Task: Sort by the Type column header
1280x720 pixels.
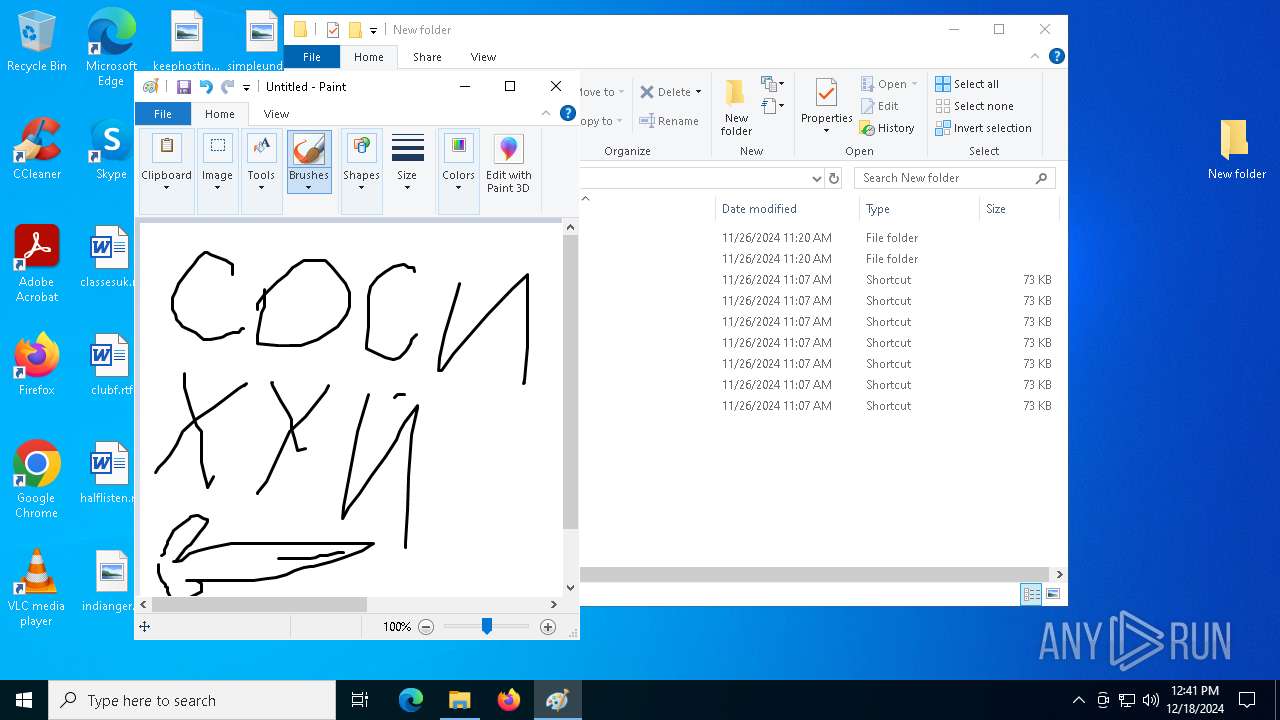Action: pos(919,209)
